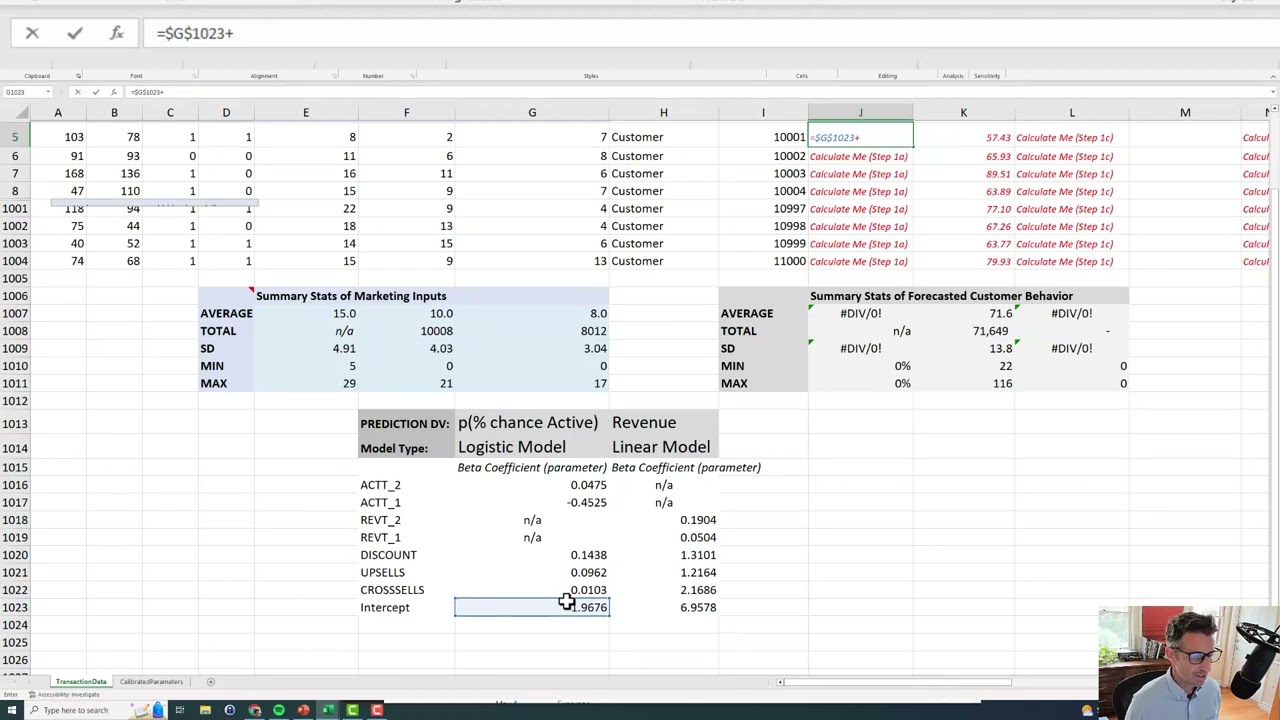Click cell J5 containing =$G$1023+
Screen dimensions: 1280x720
pyautogui.click(x=860, y=137)
